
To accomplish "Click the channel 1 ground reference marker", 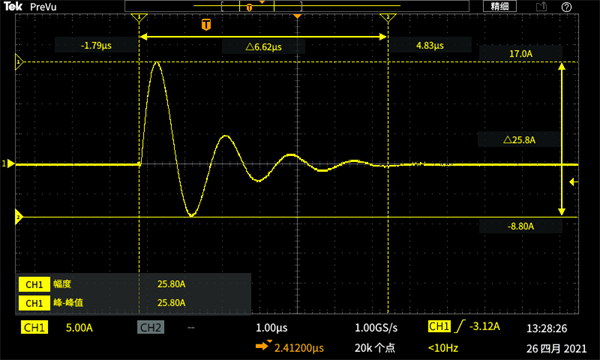I will (x=8, y=164).
